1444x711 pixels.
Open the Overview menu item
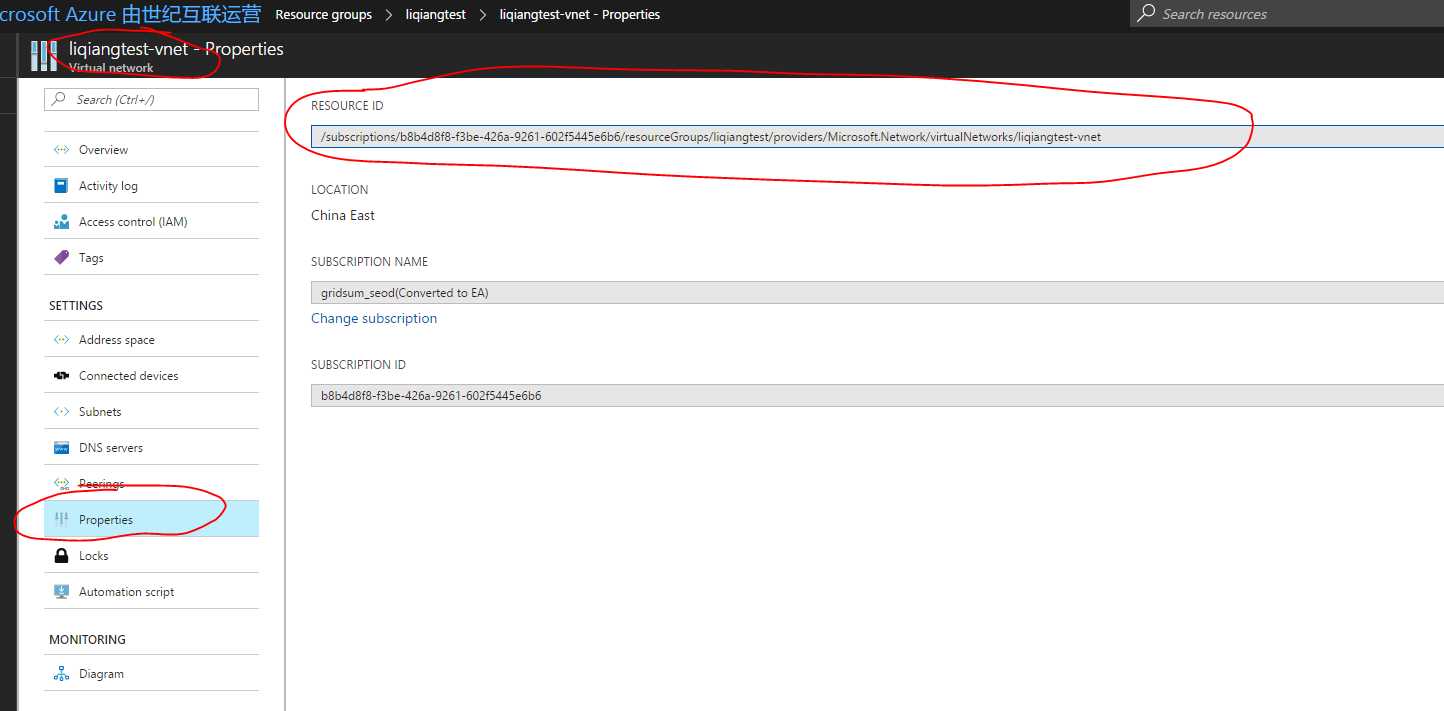click(x=151, y=149)
